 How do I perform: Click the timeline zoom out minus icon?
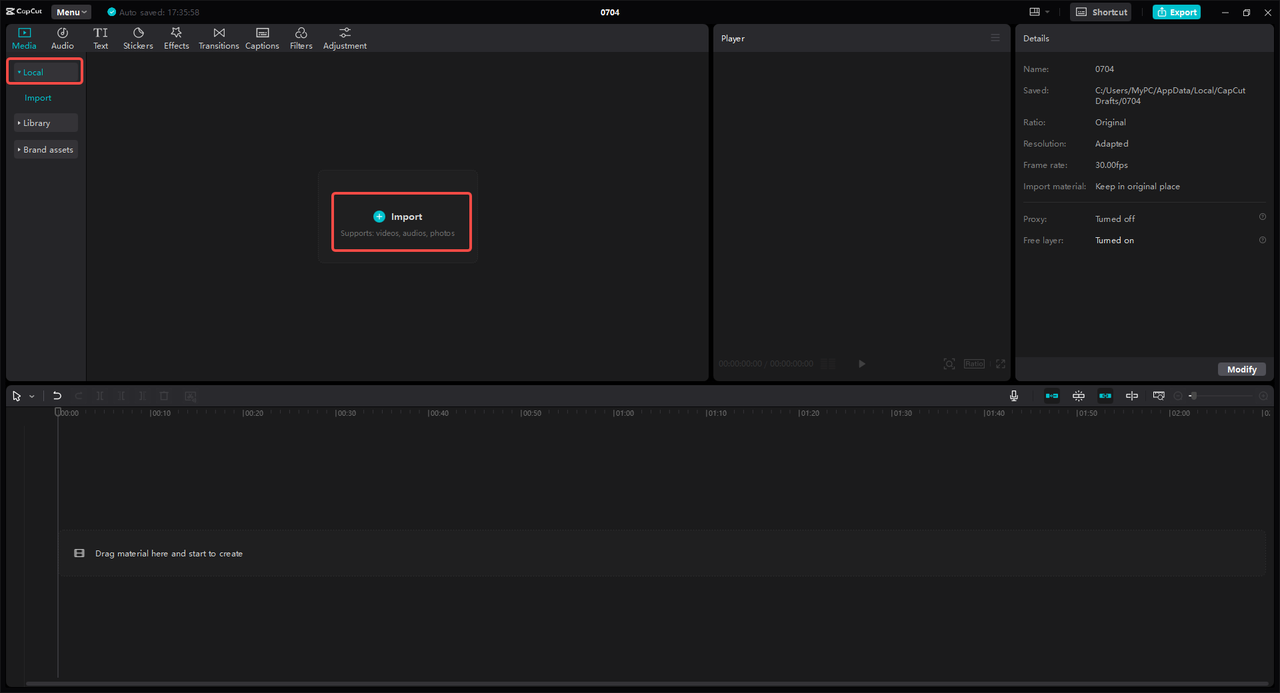(1178, 396)
